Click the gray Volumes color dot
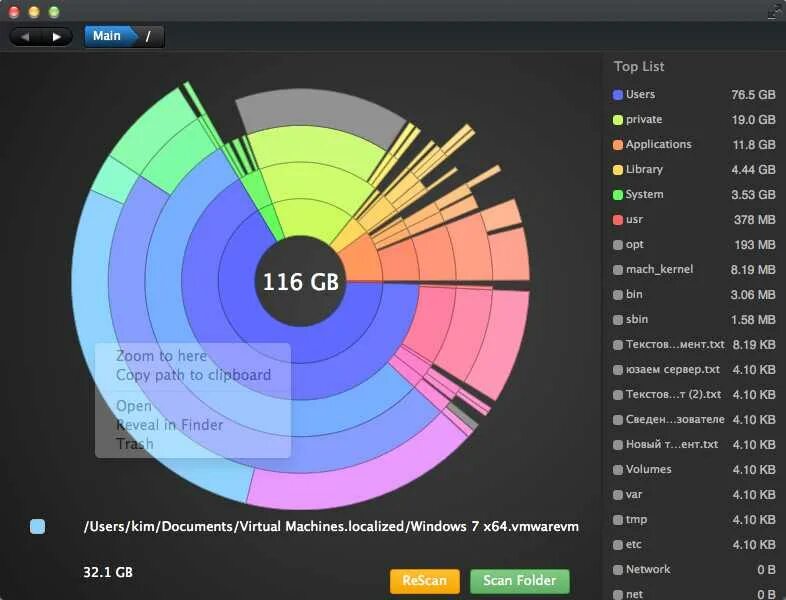786x600 pixels. pyautogui.click(x=618, y=470)
